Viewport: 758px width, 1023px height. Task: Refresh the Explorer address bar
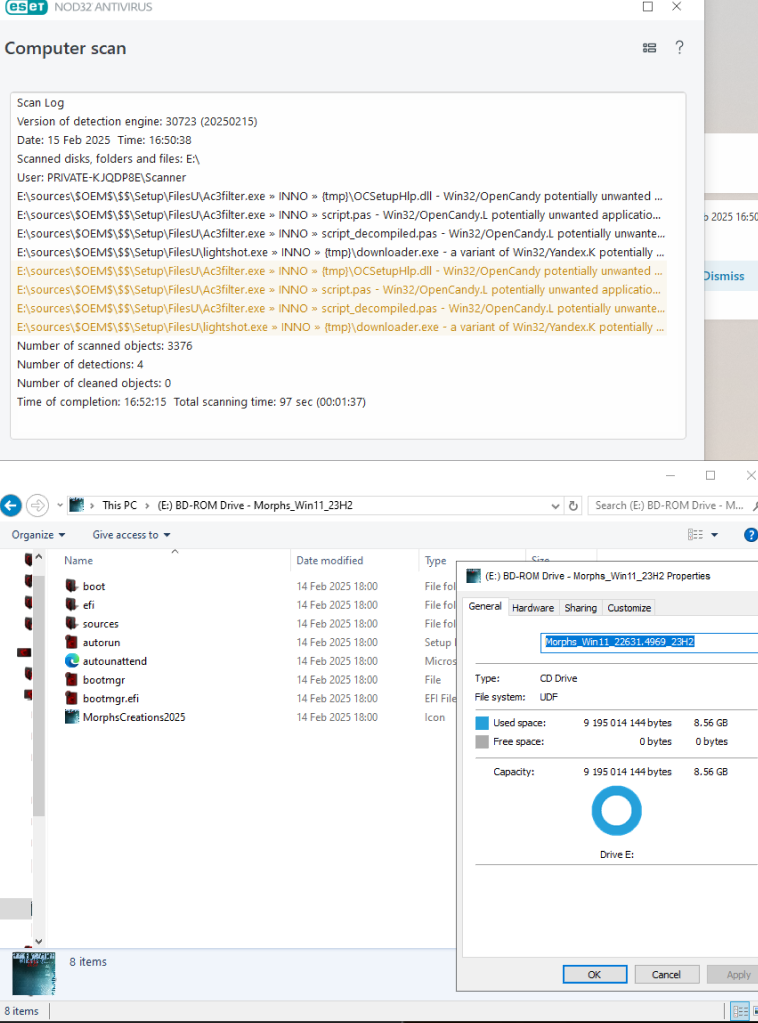pyautogui.click(x=573, y=506)
